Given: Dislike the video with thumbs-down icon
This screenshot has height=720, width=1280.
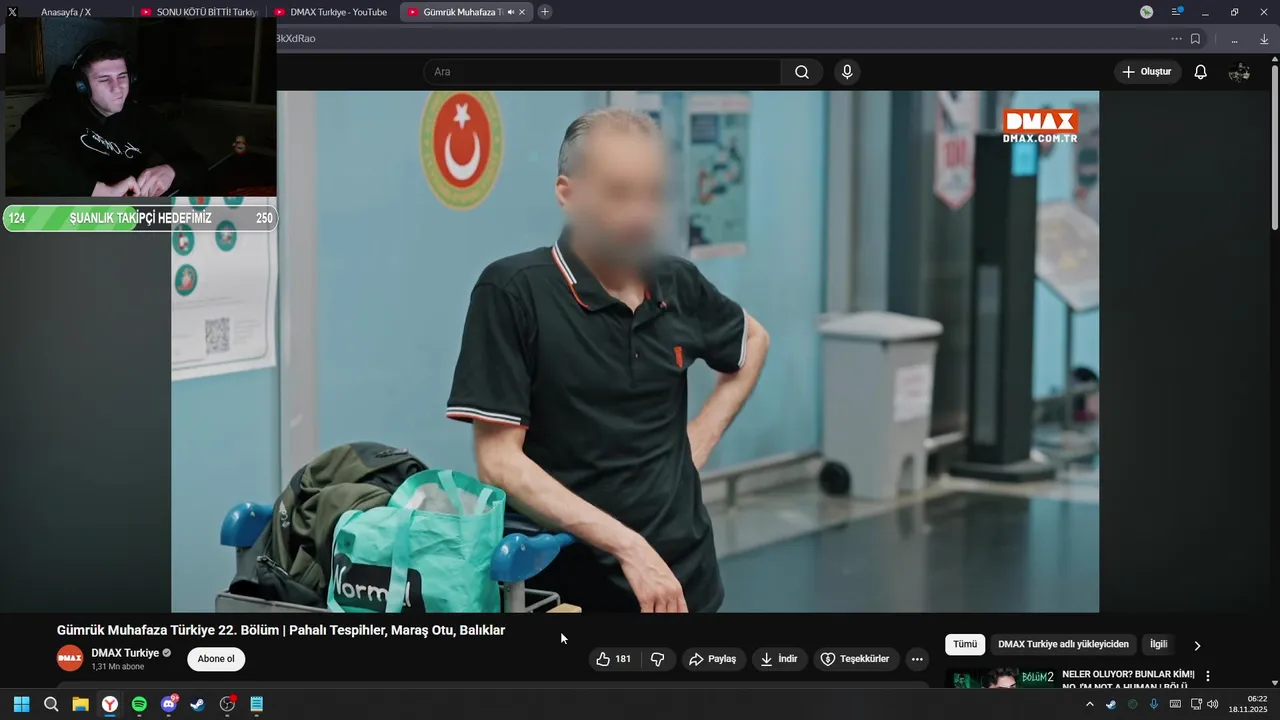Looking at the screenshot, I should coord(657,659).
